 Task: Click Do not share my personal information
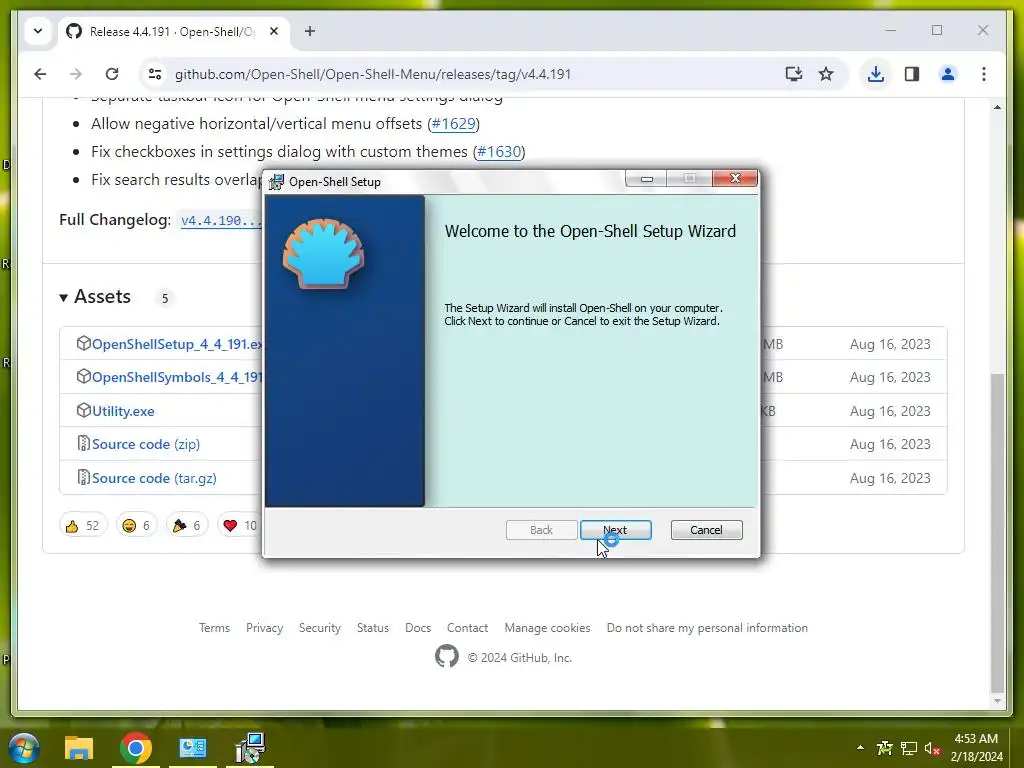pyautogui.click(x=707, y=628)
